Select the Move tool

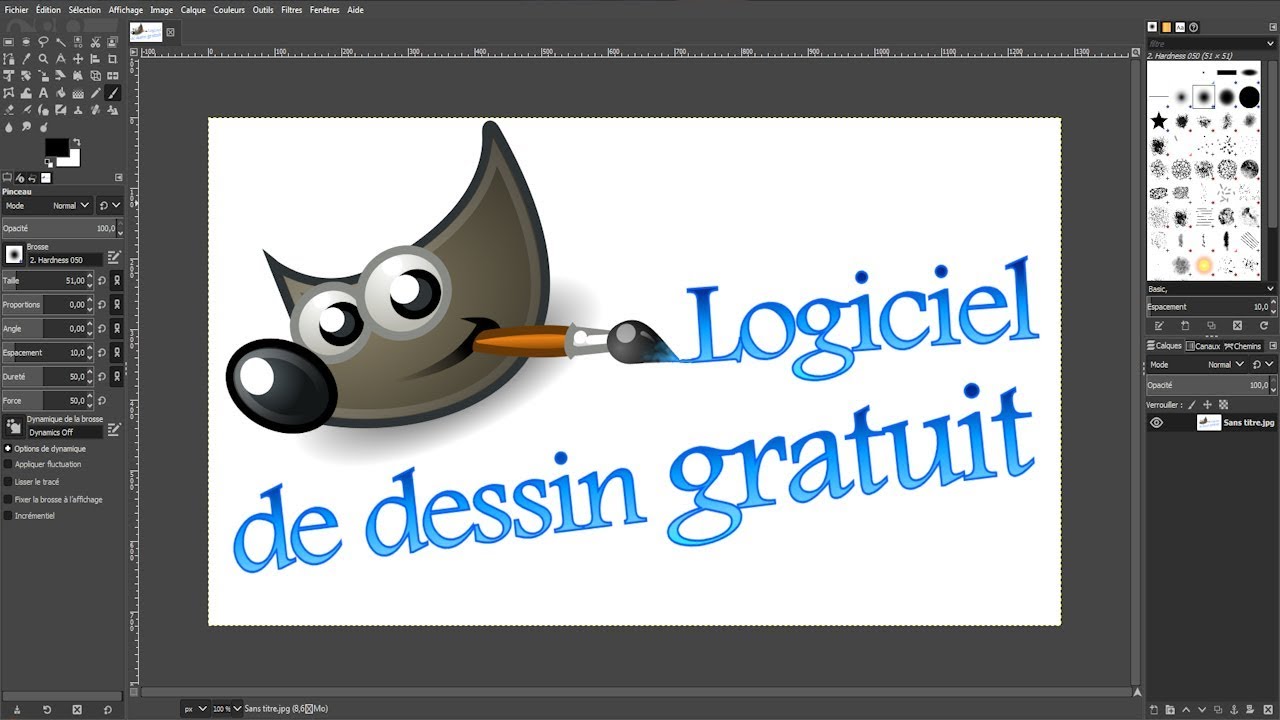[78, 59]
